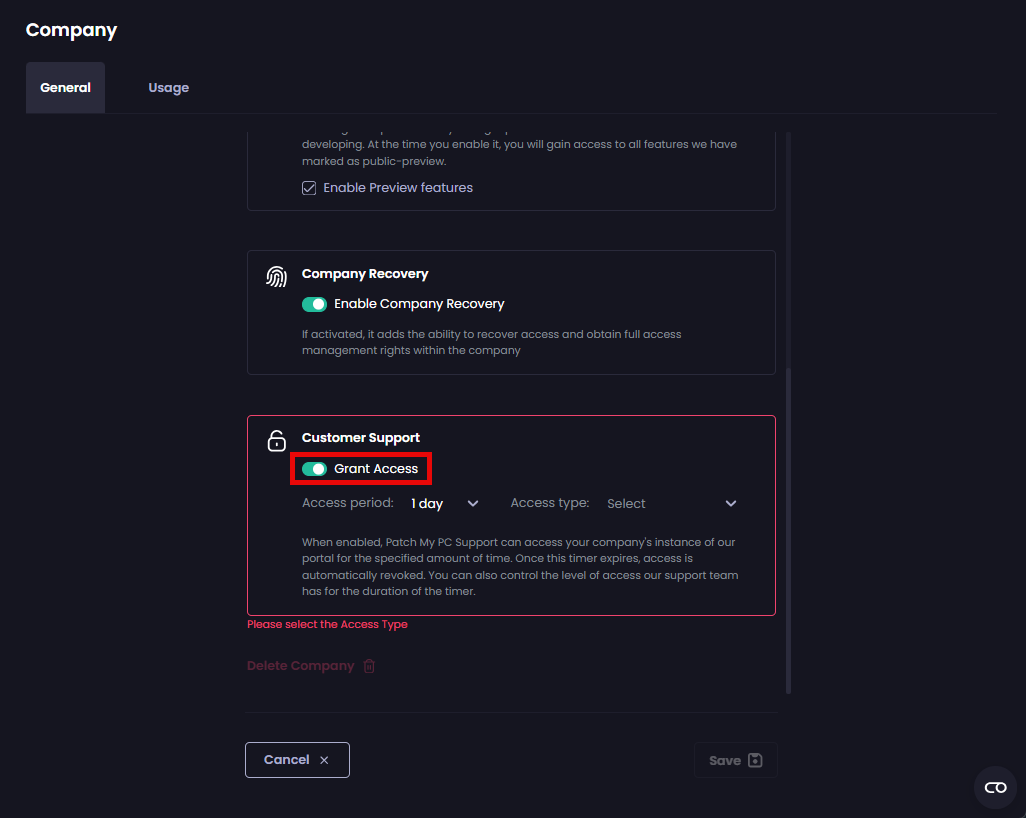
Task: Click the X icon on Cancel
Action: tap(324, 760)
